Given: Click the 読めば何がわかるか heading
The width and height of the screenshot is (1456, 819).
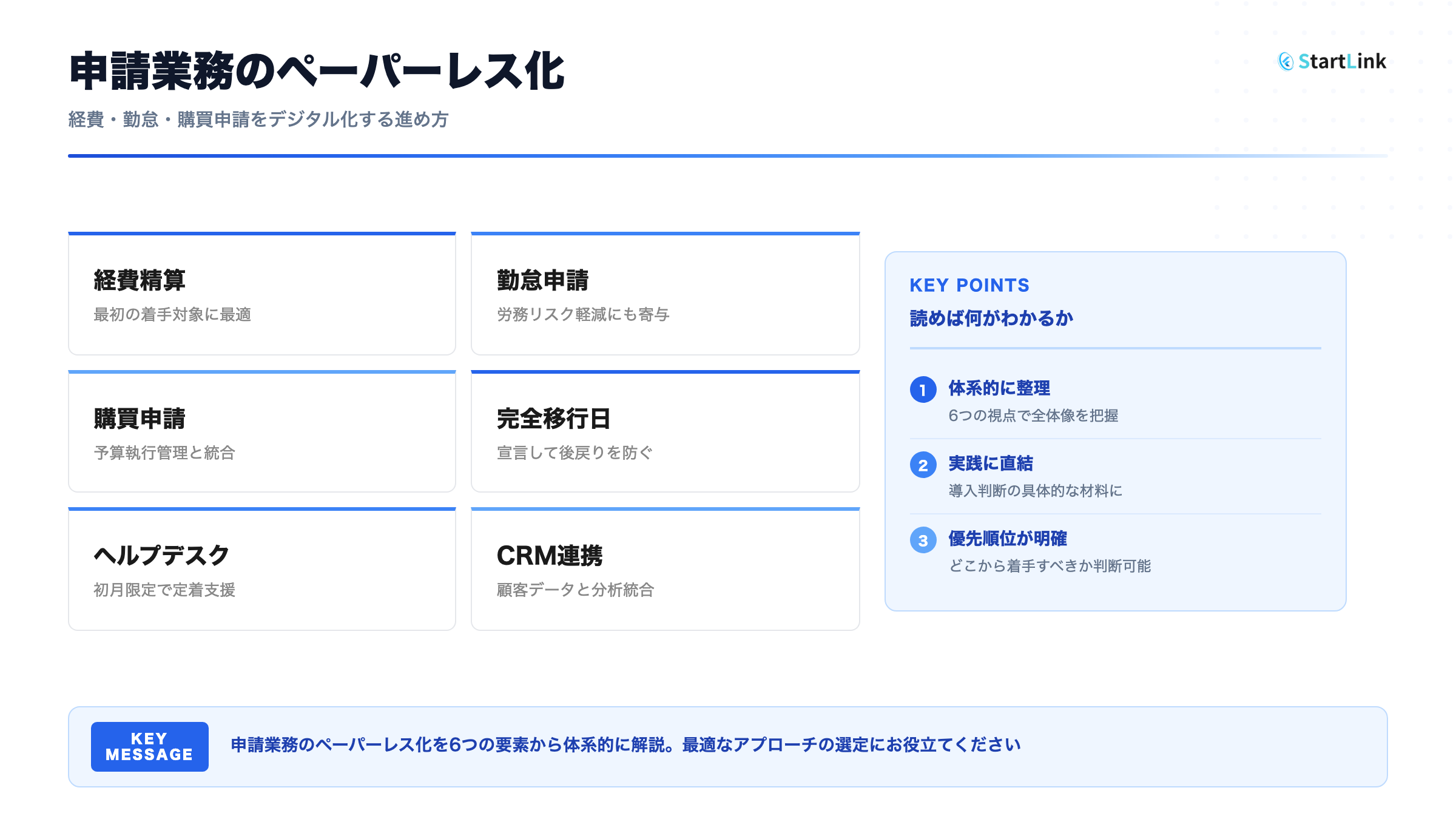Looking at the screenshot, I should point(991,318).
